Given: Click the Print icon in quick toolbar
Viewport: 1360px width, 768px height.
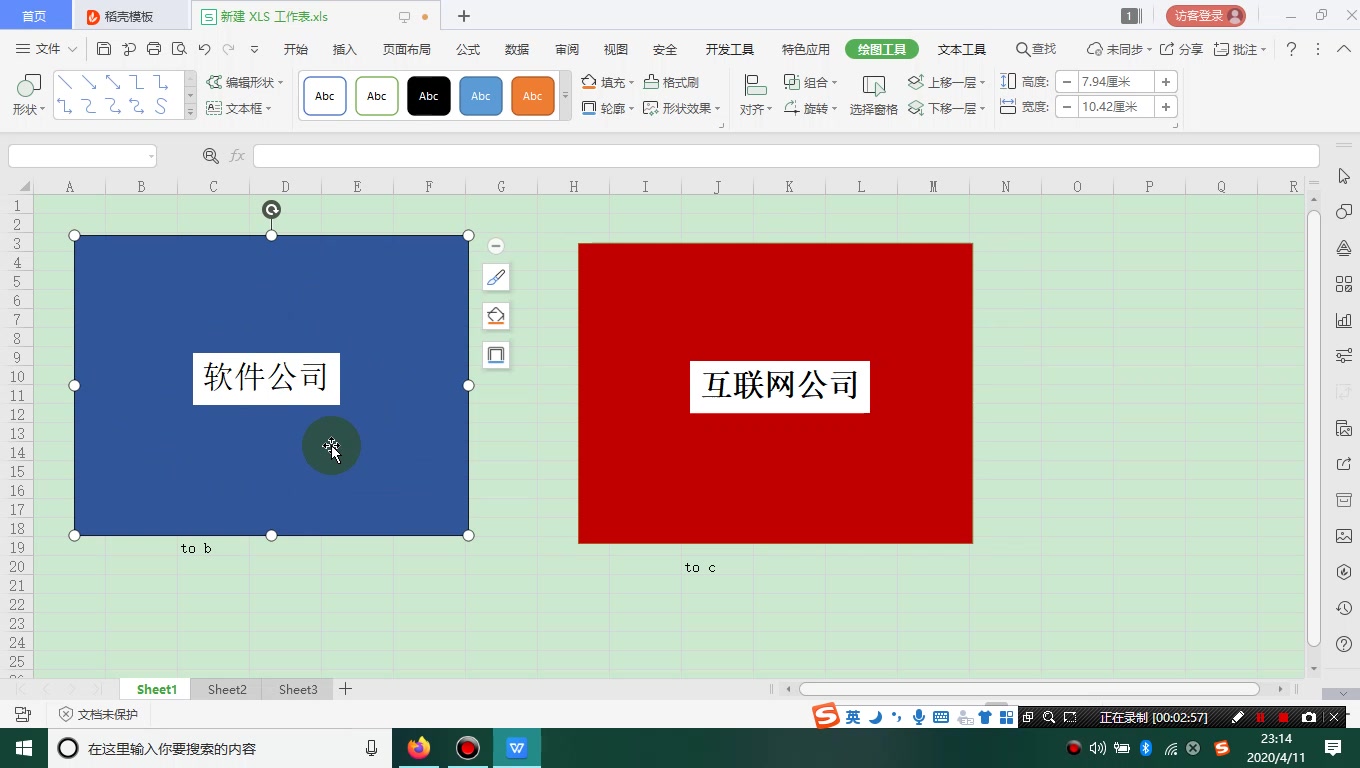Looking at the screenshot, I should [154, 49].
